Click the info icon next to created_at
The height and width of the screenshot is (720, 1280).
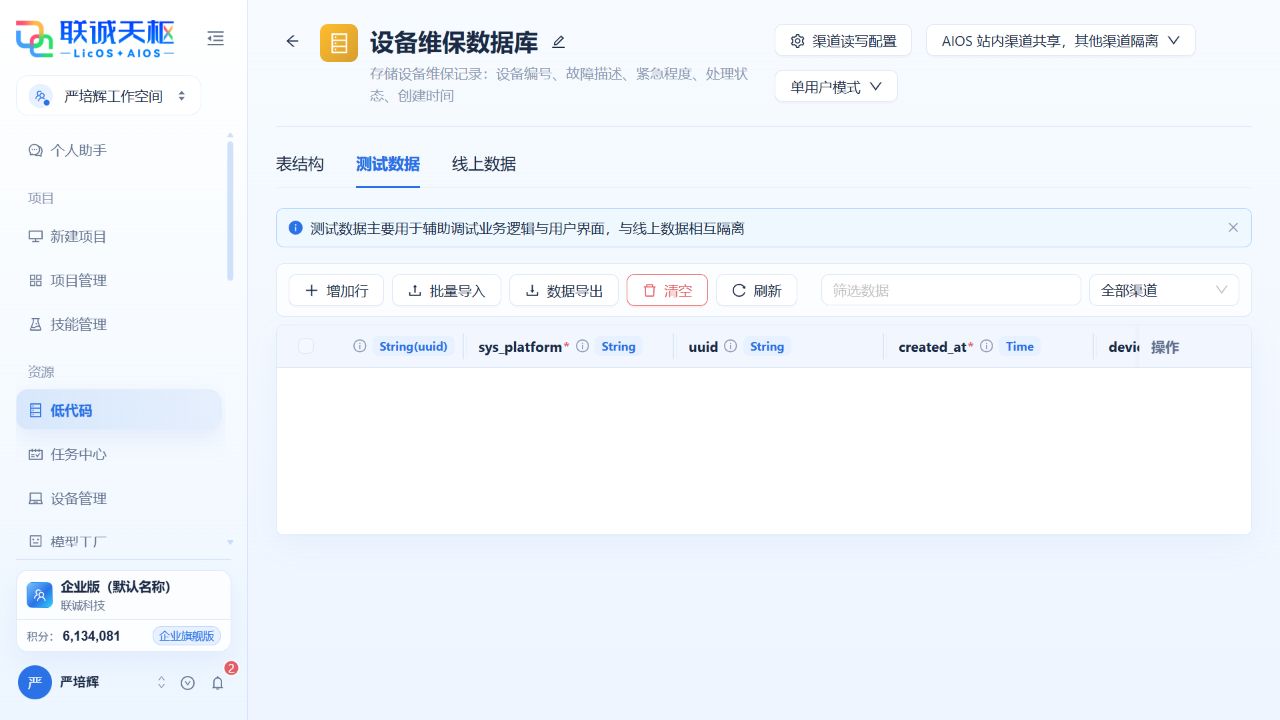click(986, 346)
